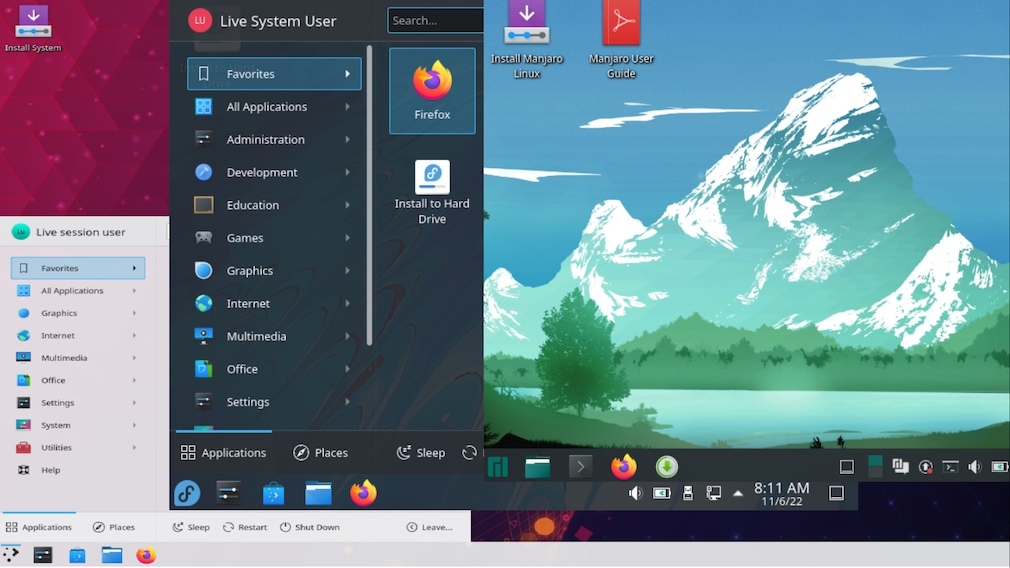Open settings sliders icon in light taskbar

point(43,554)
